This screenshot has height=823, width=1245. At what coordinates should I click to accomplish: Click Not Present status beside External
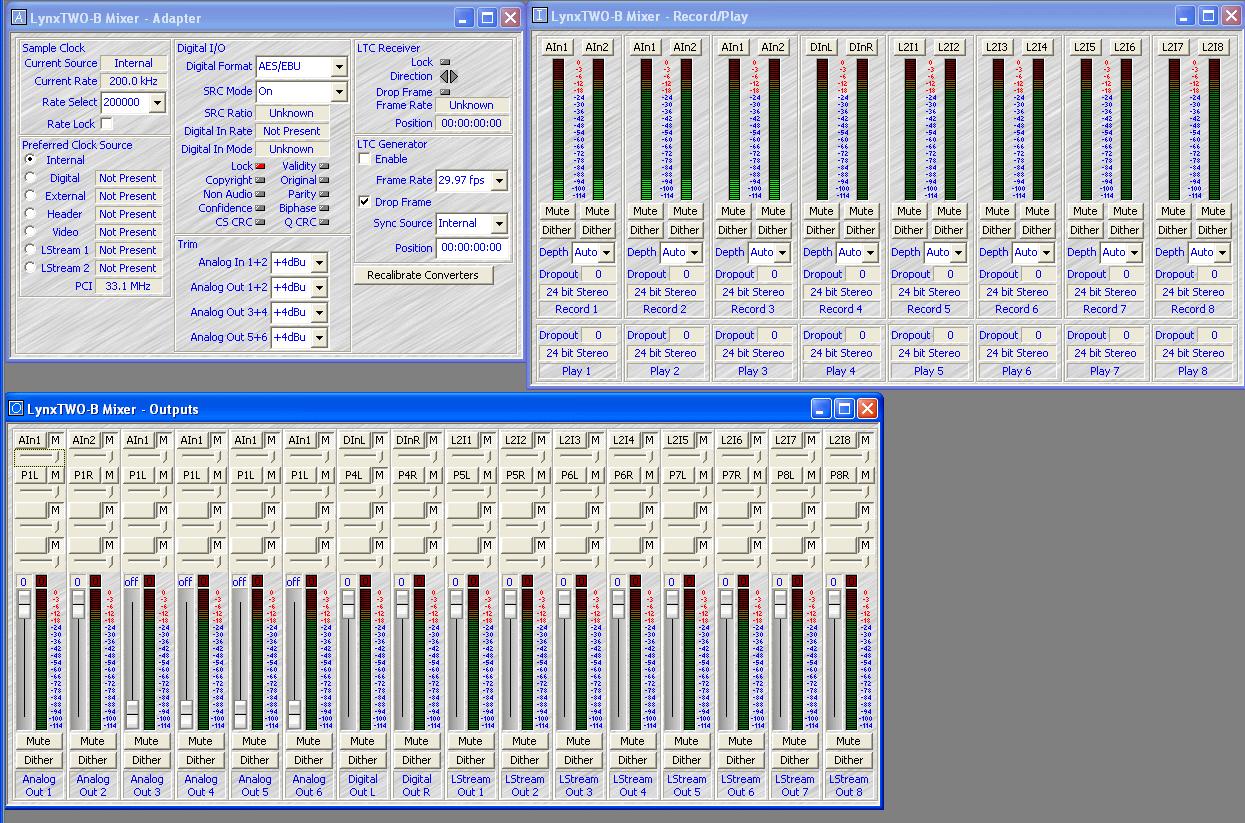[127, 196]
